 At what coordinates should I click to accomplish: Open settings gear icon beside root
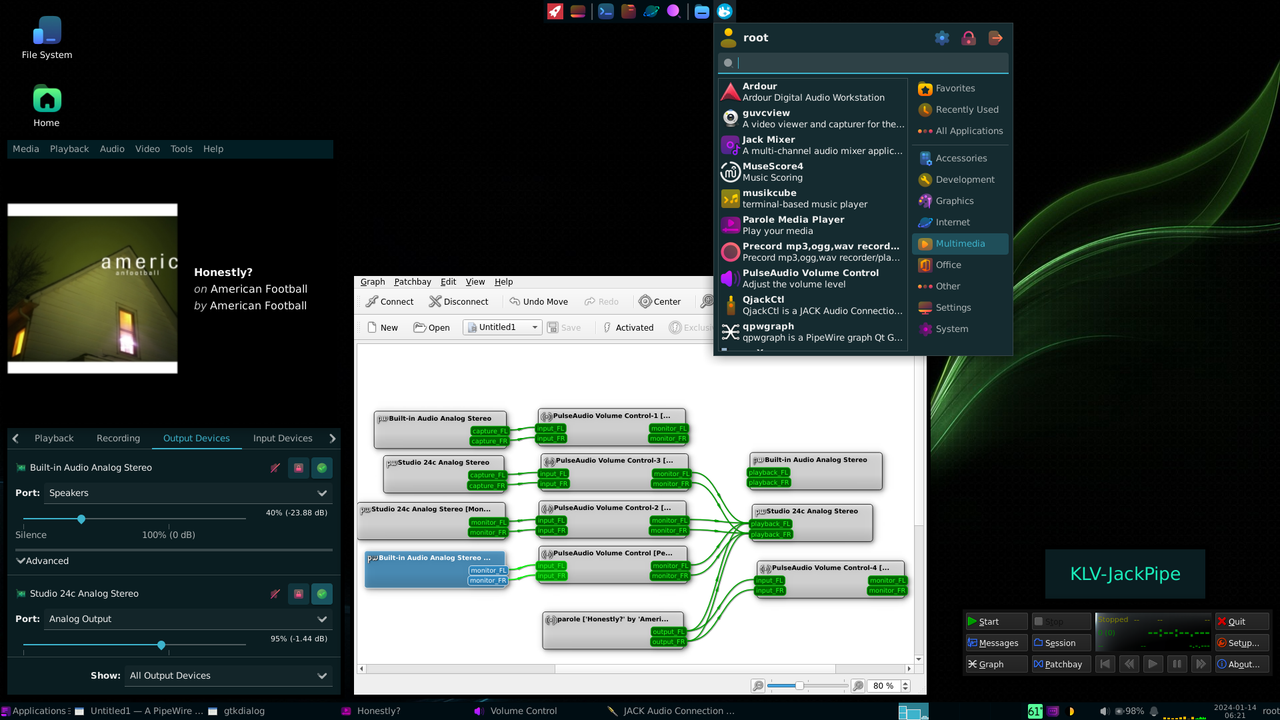pyautogui.click(x=942, y=38)
